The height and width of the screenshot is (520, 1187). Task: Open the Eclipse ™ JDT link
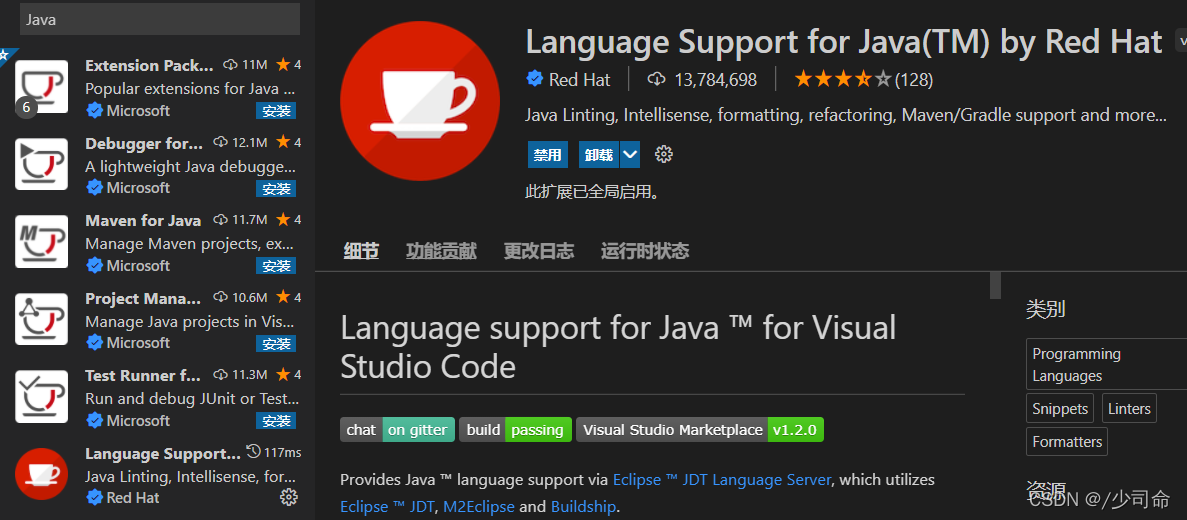pos(388,506)
